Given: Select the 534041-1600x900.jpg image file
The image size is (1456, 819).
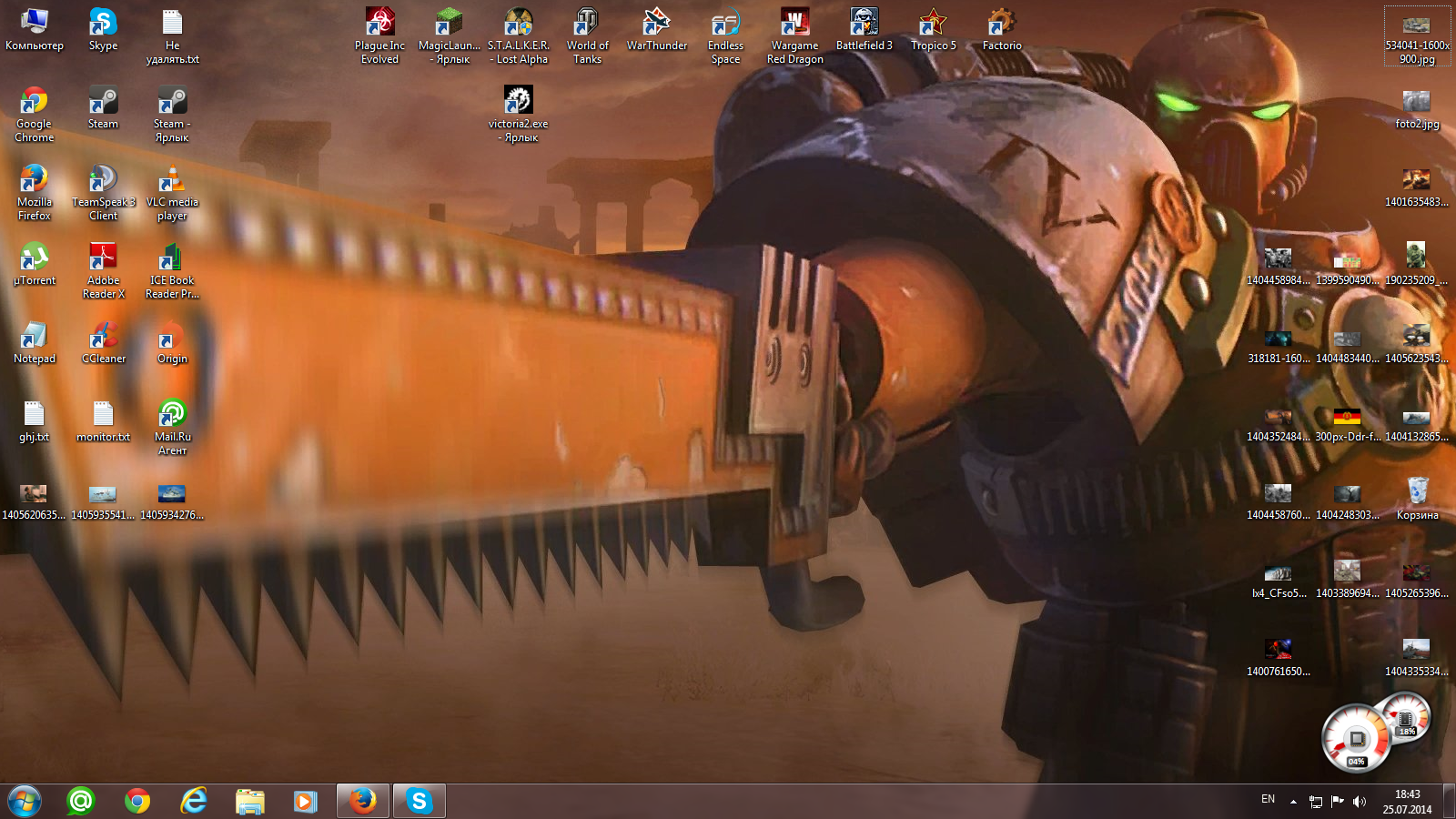Looking at the screenshot, I should coord(1417,36).
